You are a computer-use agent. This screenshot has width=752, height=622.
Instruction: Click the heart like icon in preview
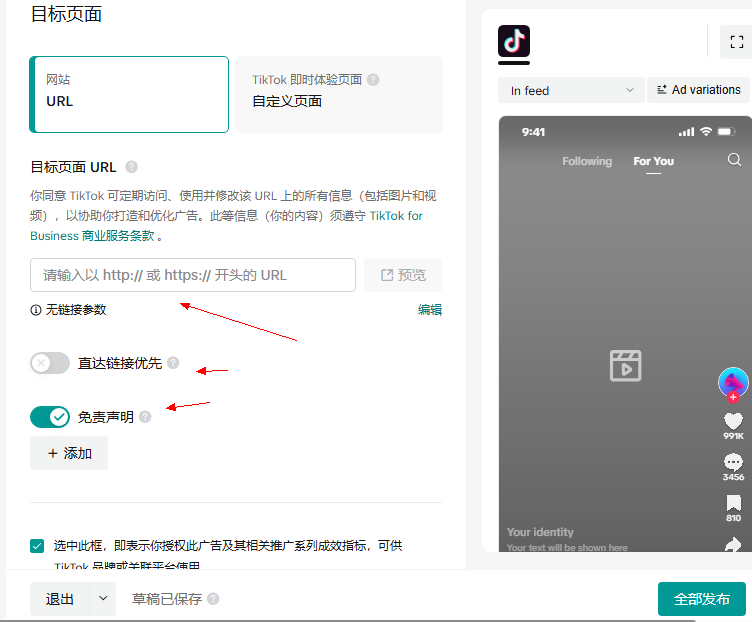click(733, 421)
